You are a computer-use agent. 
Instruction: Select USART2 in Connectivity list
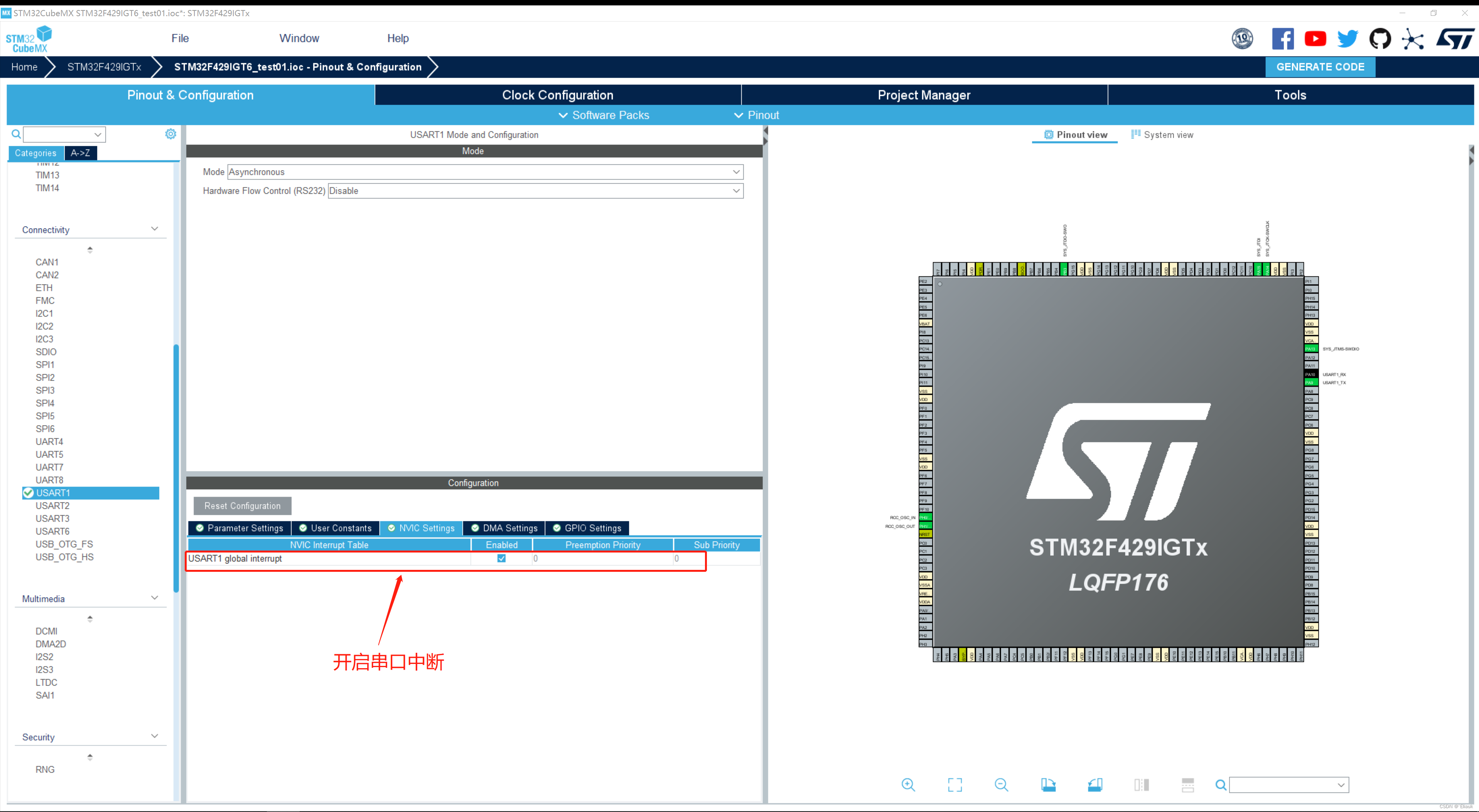52,505
